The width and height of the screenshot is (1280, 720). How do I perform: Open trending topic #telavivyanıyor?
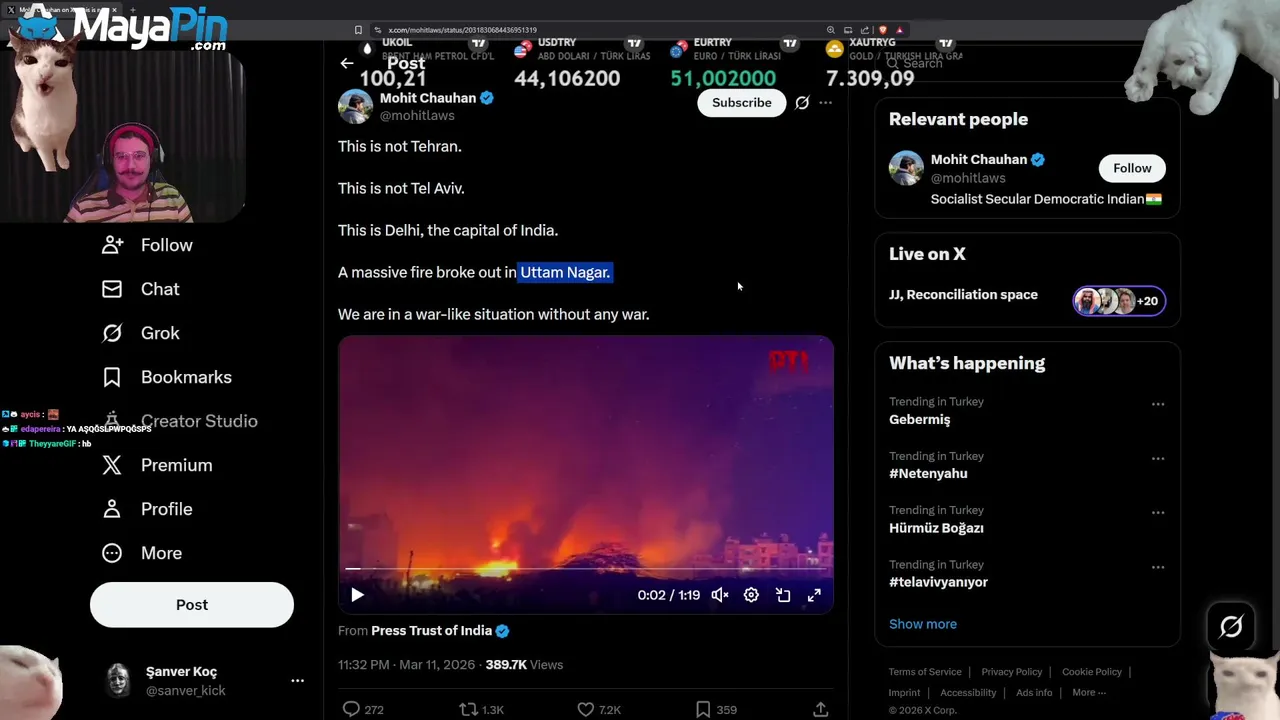coord(938,582)
